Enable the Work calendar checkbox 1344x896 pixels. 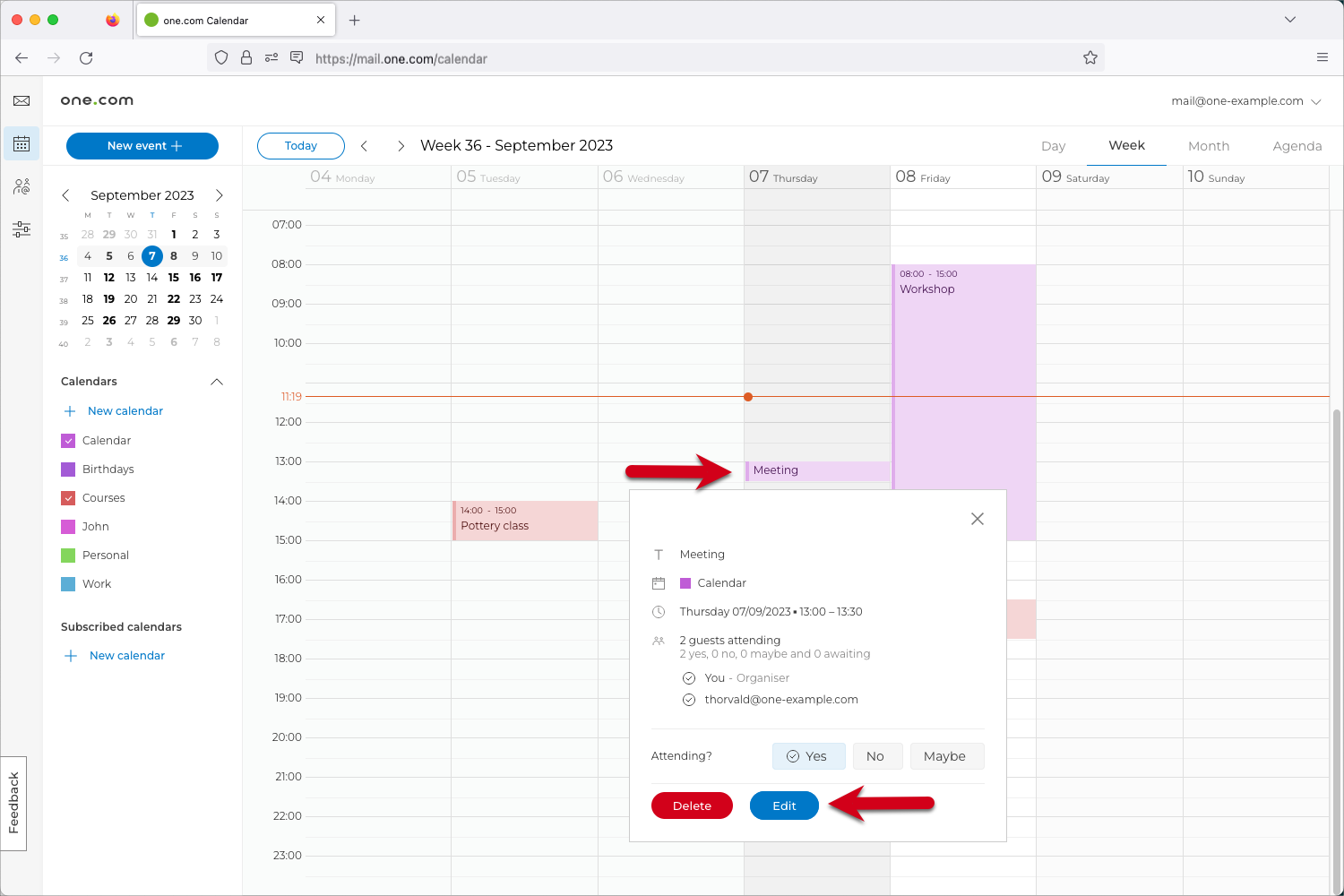click(68, 584)
